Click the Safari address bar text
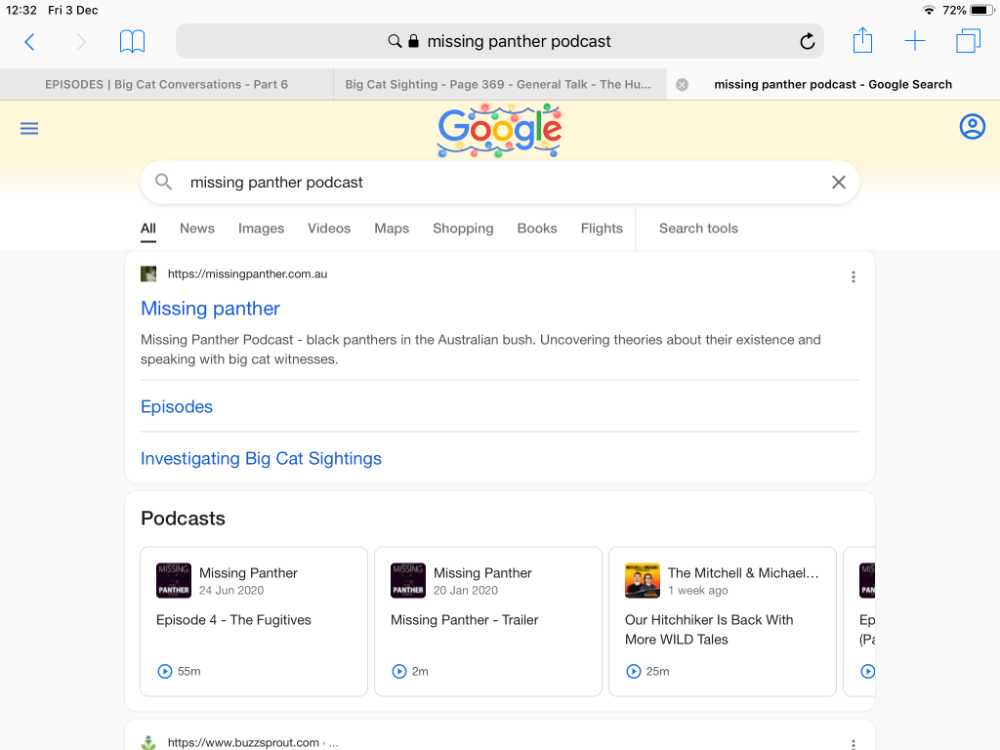Viewport: 1000px width, 750px height. (x=518, y=41)
